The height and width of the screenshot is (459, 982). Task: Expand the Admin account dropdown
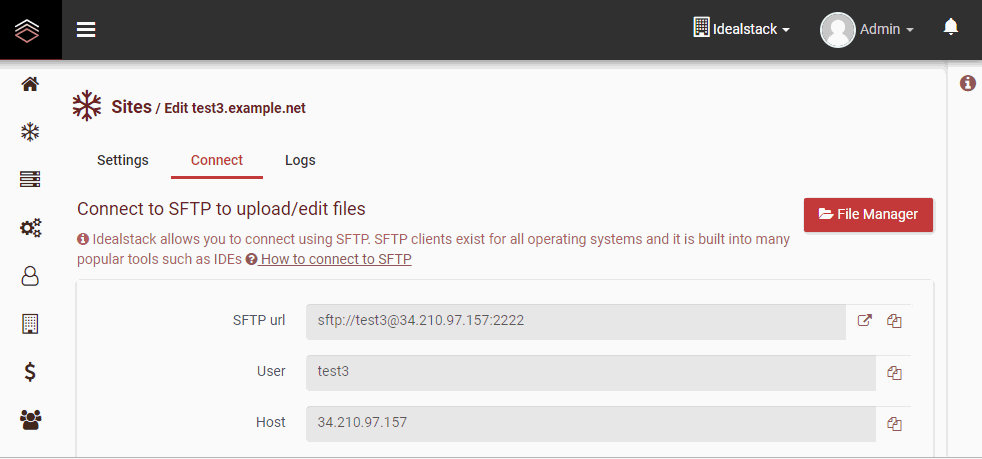pos(867,29)
